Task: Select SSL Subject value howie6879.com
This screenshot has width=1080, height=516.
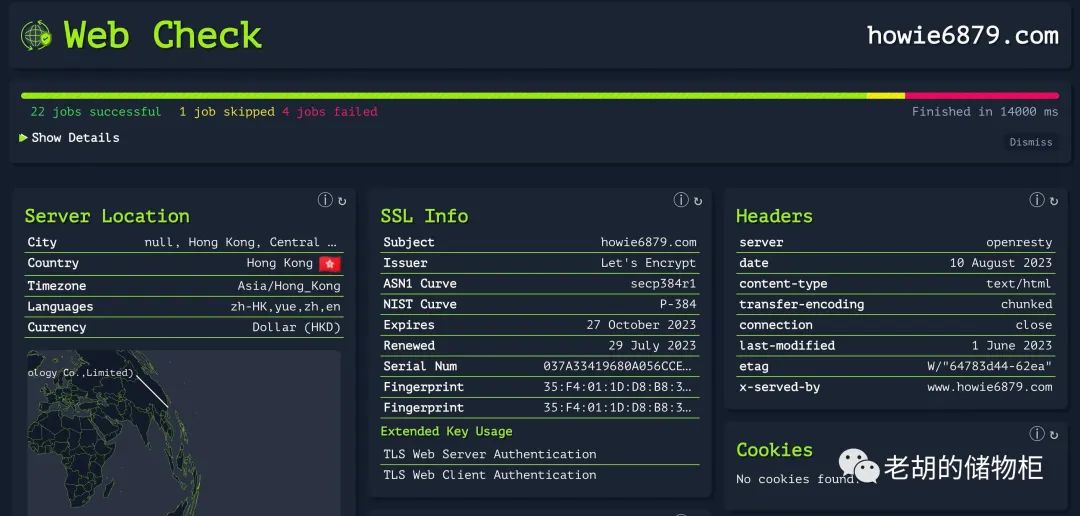Action: [648, 242]
